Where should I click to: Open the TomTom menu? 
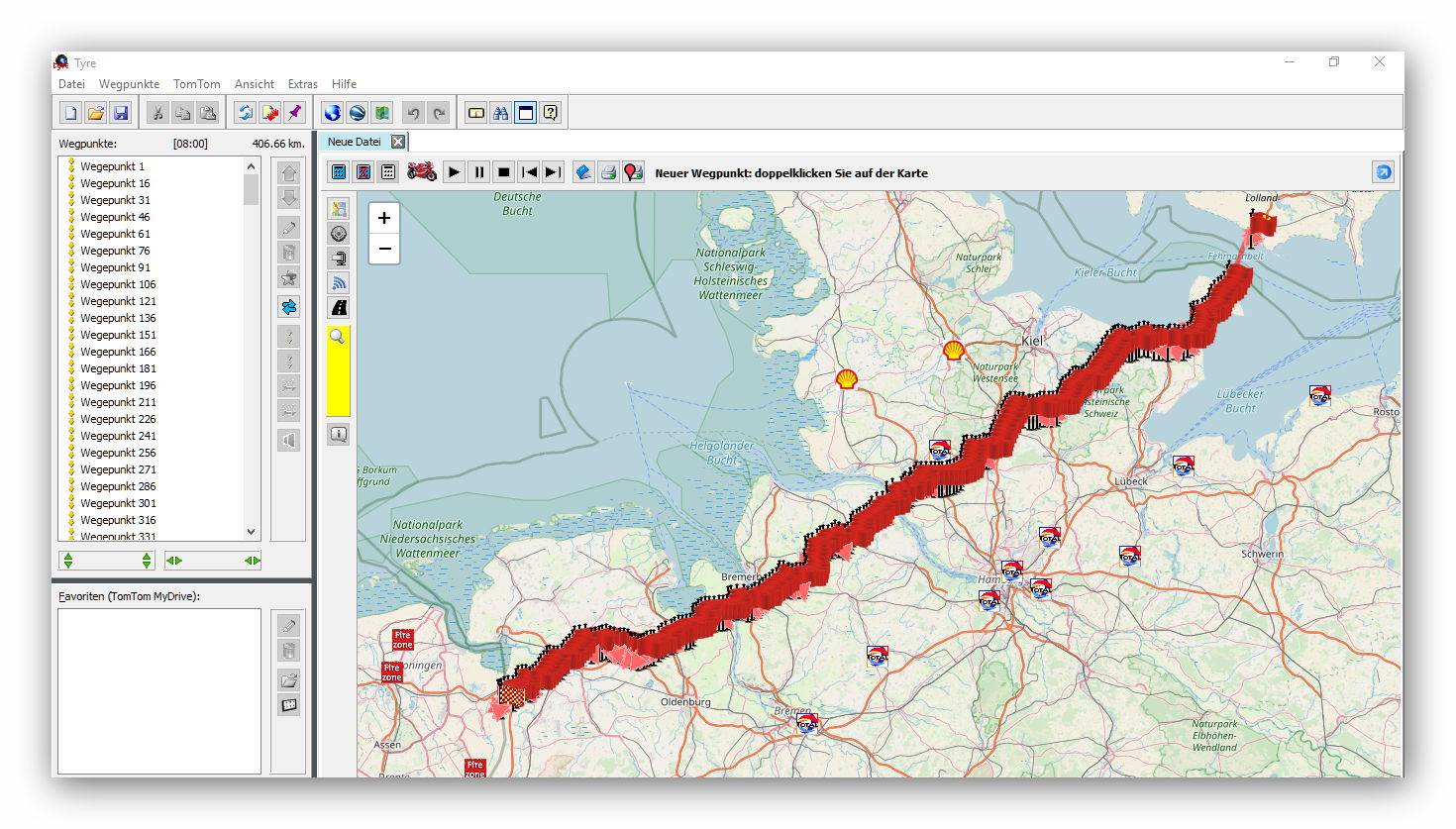[196, 84]
